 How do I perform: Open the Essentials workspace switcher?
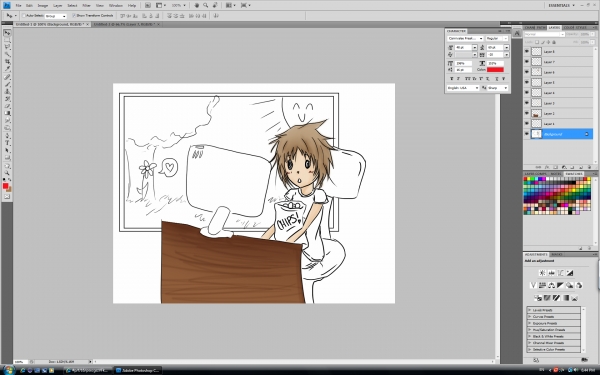click(561, 5)
